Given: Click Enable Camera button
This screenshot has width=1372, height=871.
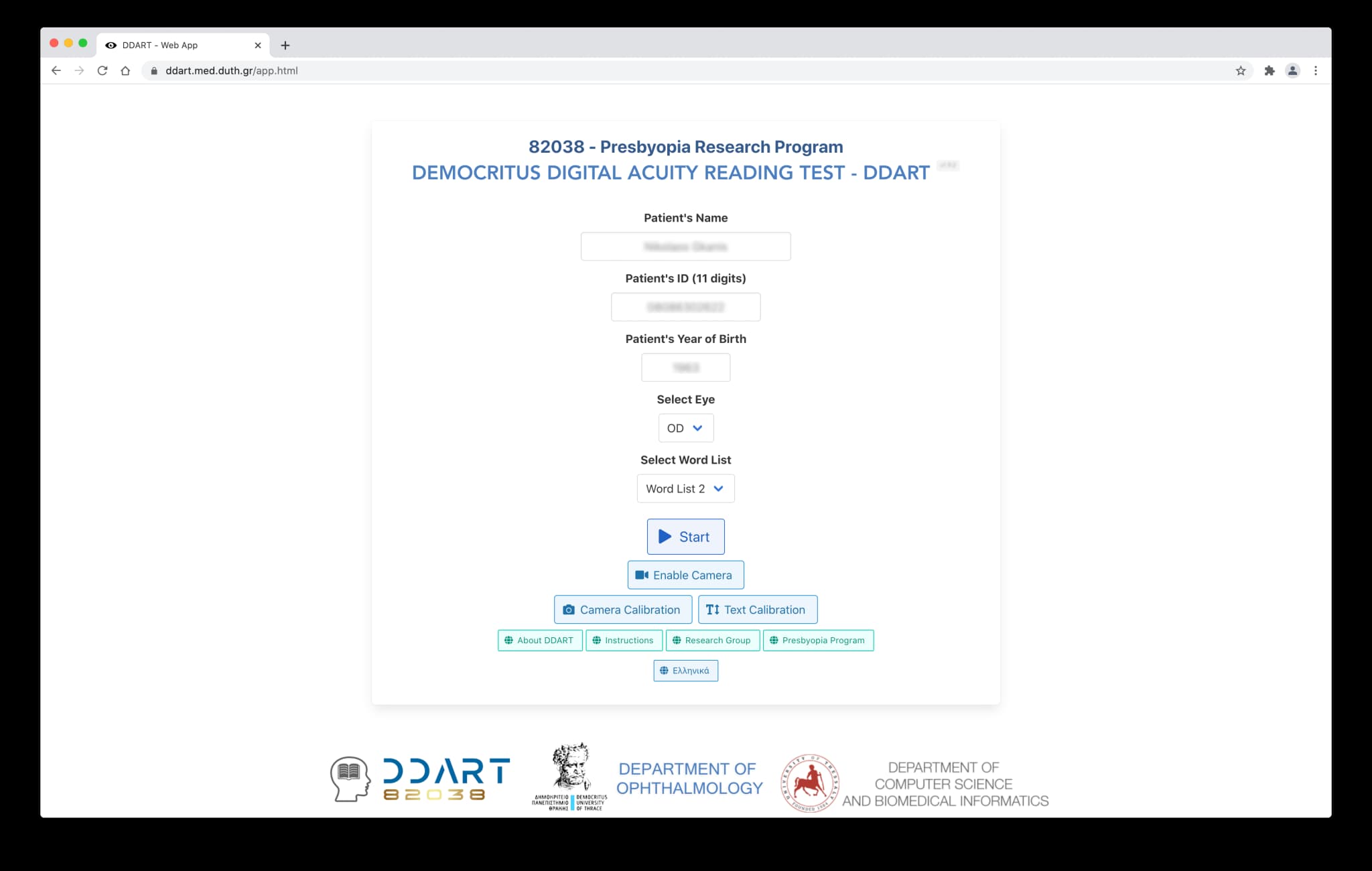Looking at the screenshot, I should pos(685,575).
